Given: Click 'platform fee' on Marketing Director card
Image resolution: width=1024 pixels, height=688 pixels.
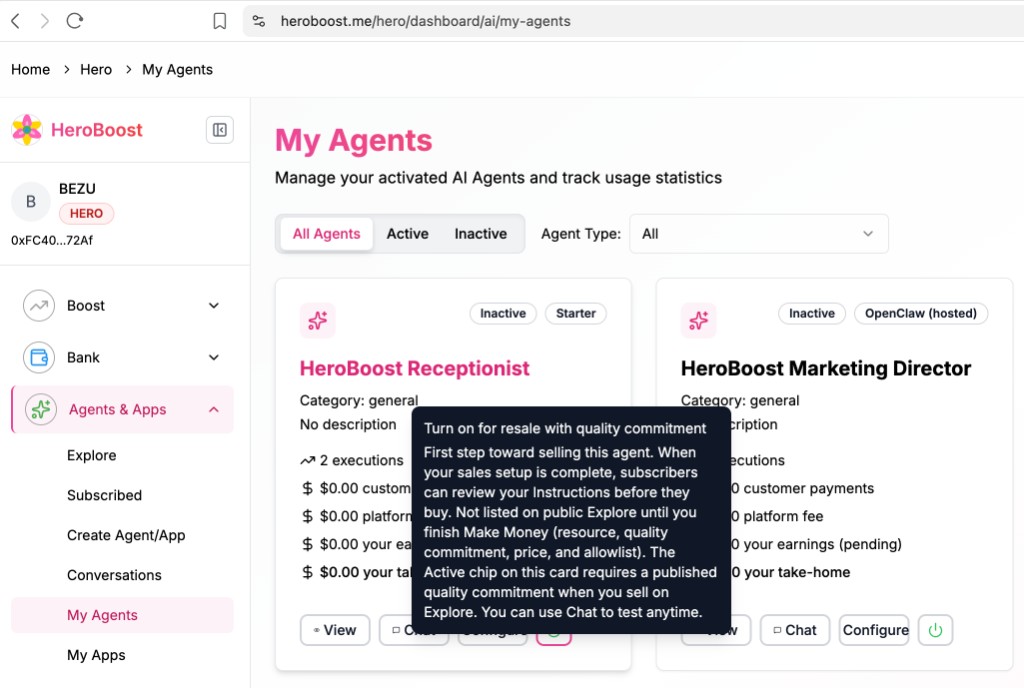Looking at the screenshot, I should (x=784, y=516).
